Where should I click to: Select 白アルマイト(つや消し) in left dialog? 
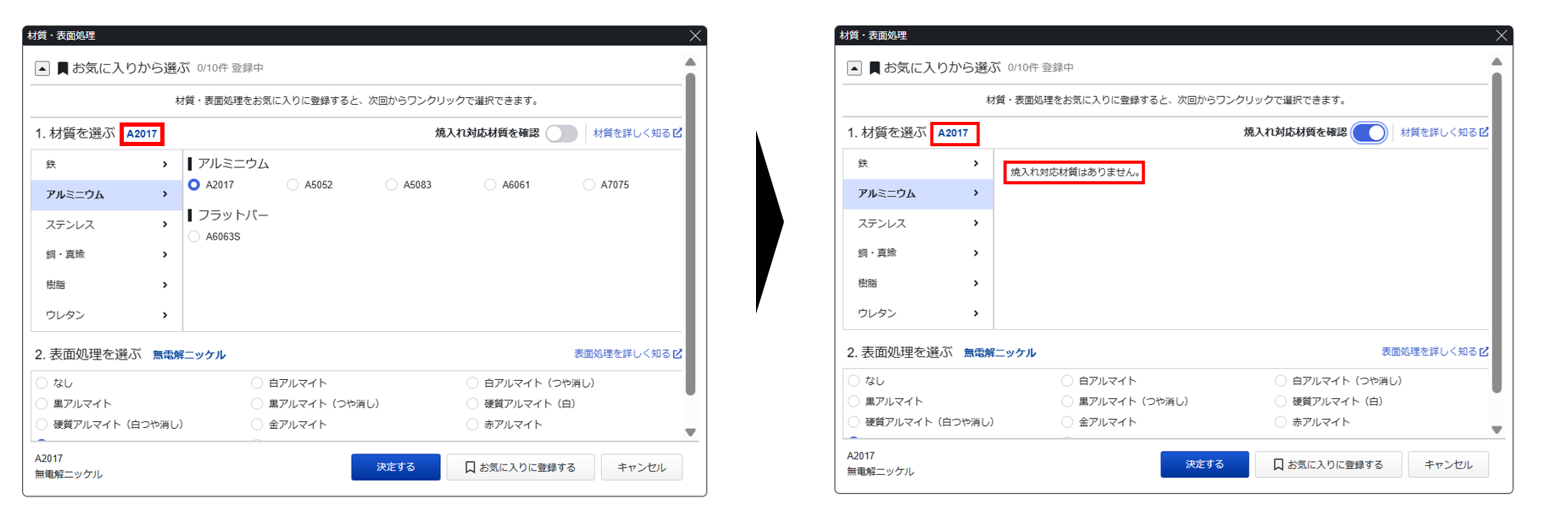[474, 383]
